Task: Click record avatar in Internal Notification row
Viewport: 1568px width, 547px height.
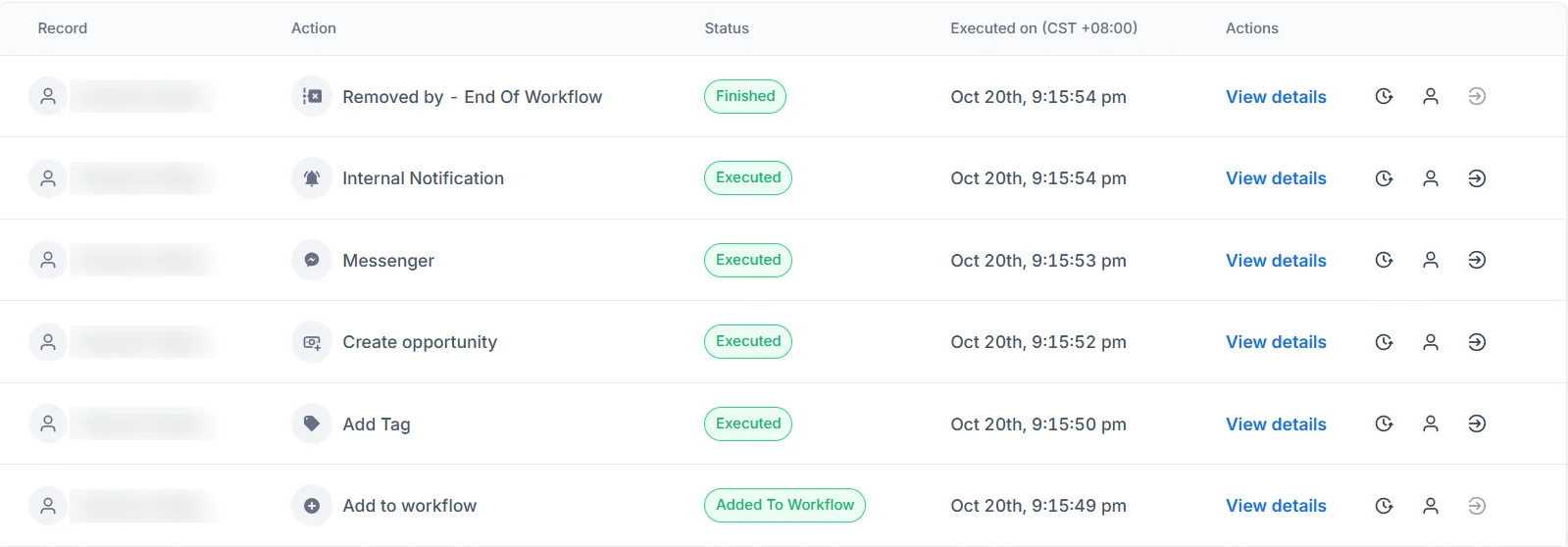Action: click(x=48, y=178)
